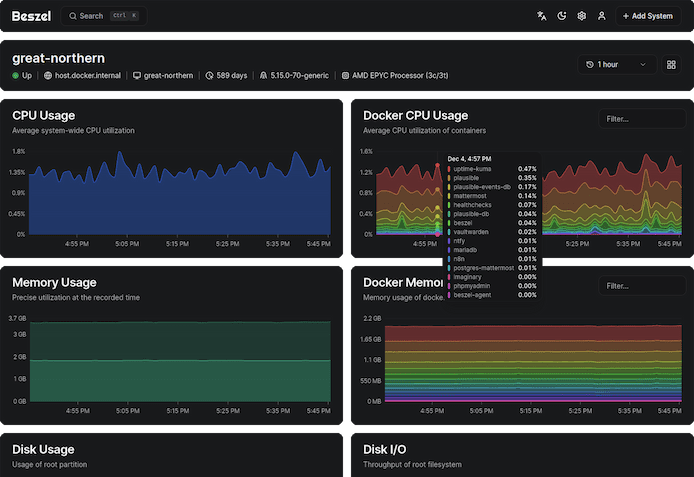This screenshot has height=477, width=694.
Task: Click the globe icon beside host.docker.internal
Action: (47, 75)
